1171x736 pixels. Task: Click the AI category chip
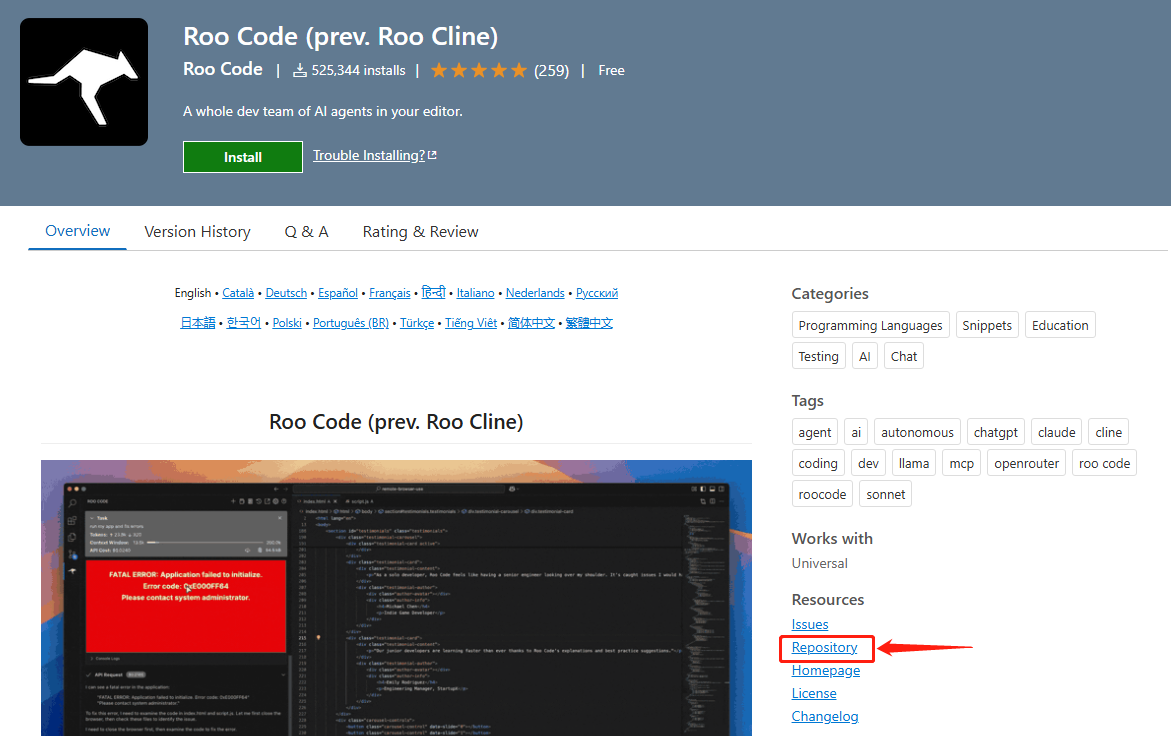pos(865,356)
